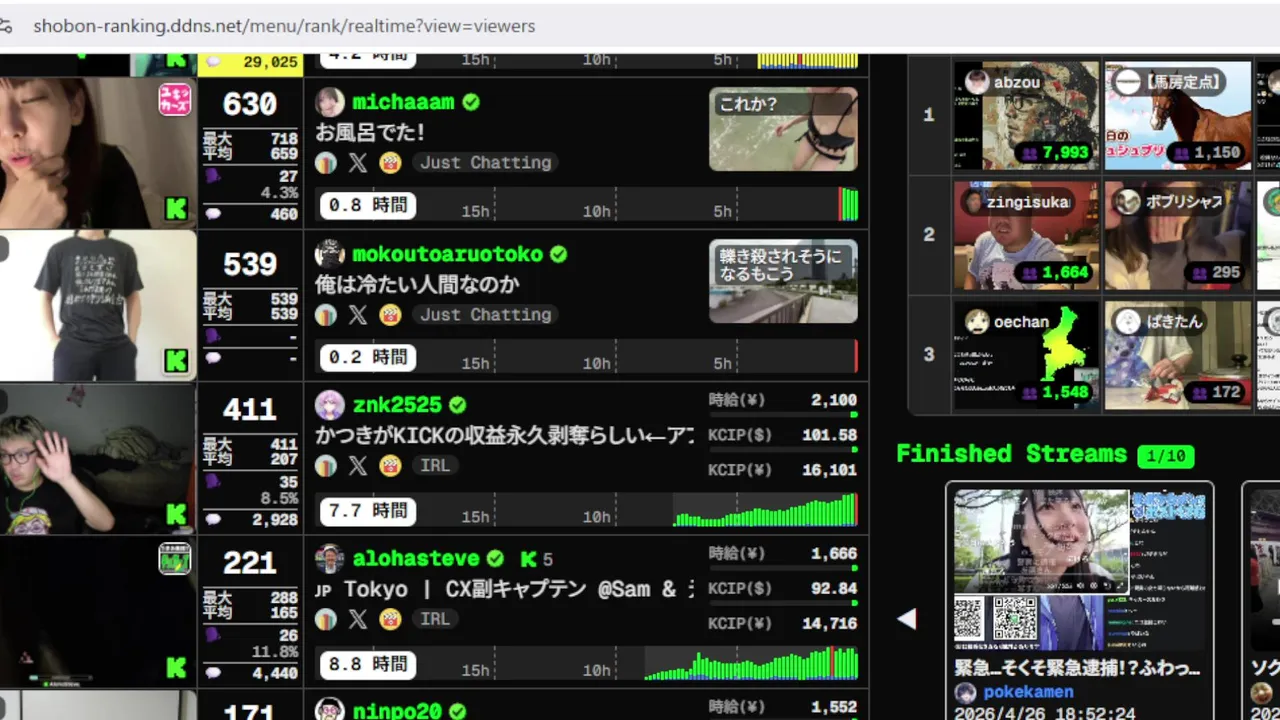Open mokoutoaruotoko's stats chart icon
Image resolution: width=1280 pixels, height=720 pixels.
pos(326,314)
